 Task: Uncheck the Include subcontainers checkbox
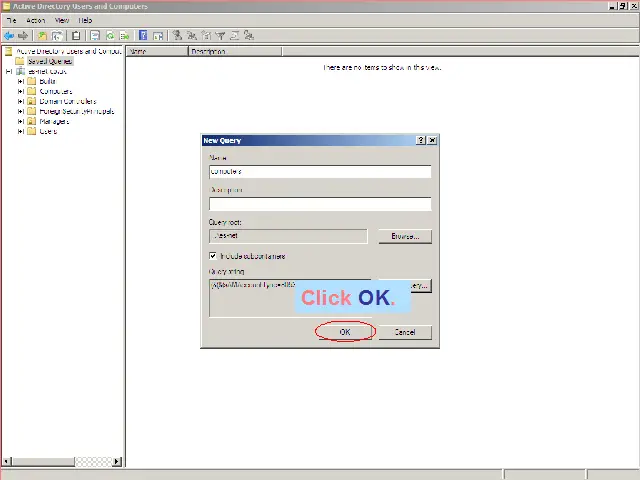click(x=213, y=256)
